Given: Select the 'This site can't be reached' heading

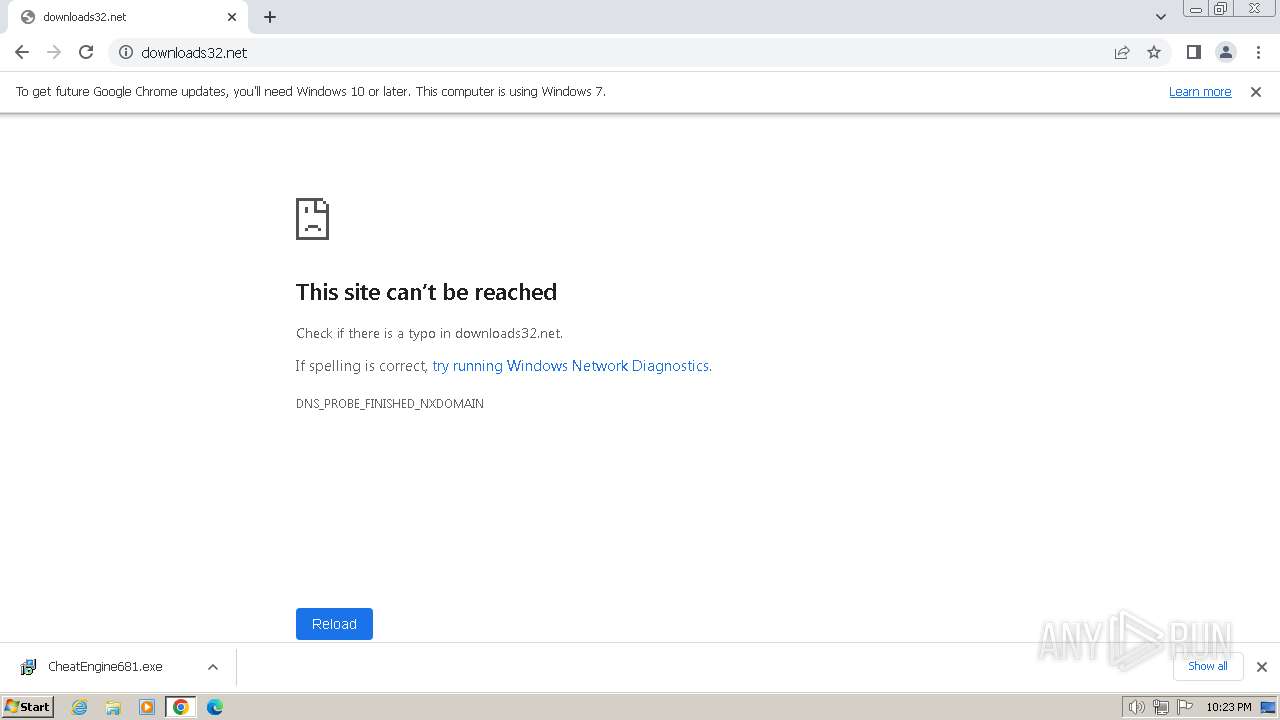Looking at the screenshot, I should click(426, 292).
